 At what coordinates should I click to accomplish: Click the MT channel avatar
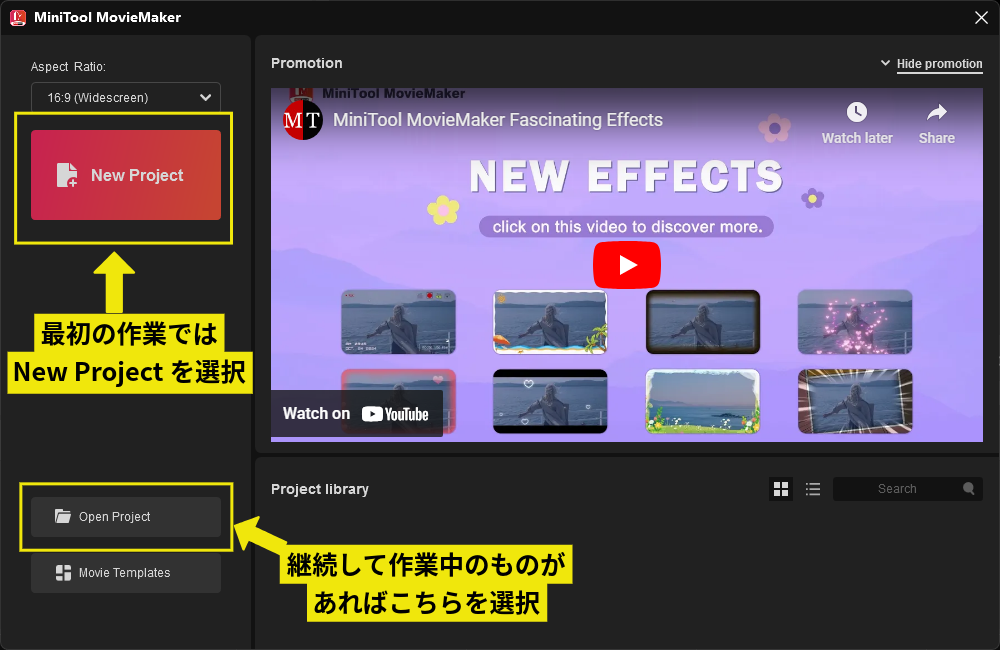pos(302,120)
